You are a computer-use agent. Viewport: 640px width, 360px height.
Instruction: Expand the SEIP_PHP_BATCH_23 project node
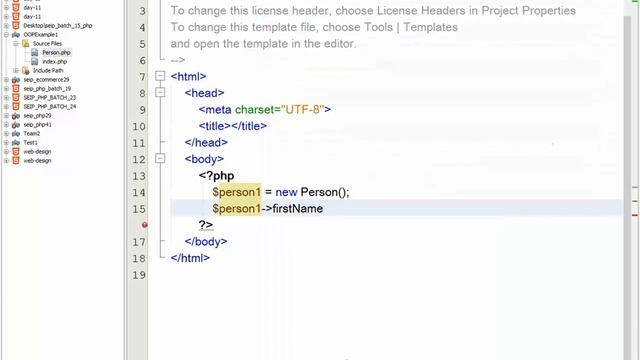pyautogui.click(x=7, y=98)
